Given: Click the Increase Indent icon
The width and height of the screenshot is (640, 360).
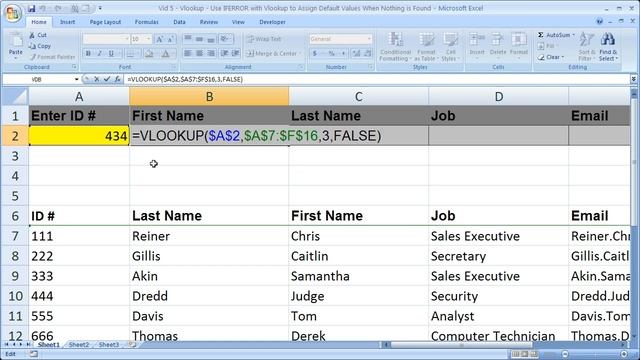Looking at the screenshot, I should point(236,53).
